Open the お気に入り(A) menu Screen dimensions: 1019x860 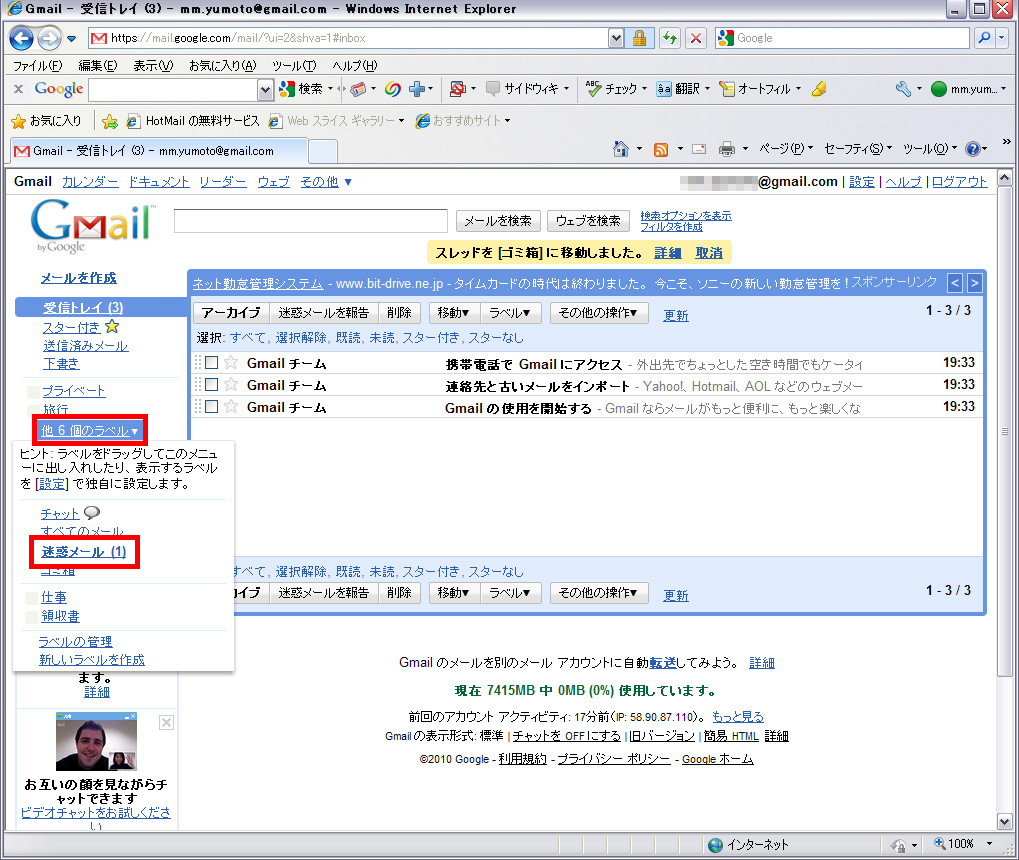tap(222, 66)
